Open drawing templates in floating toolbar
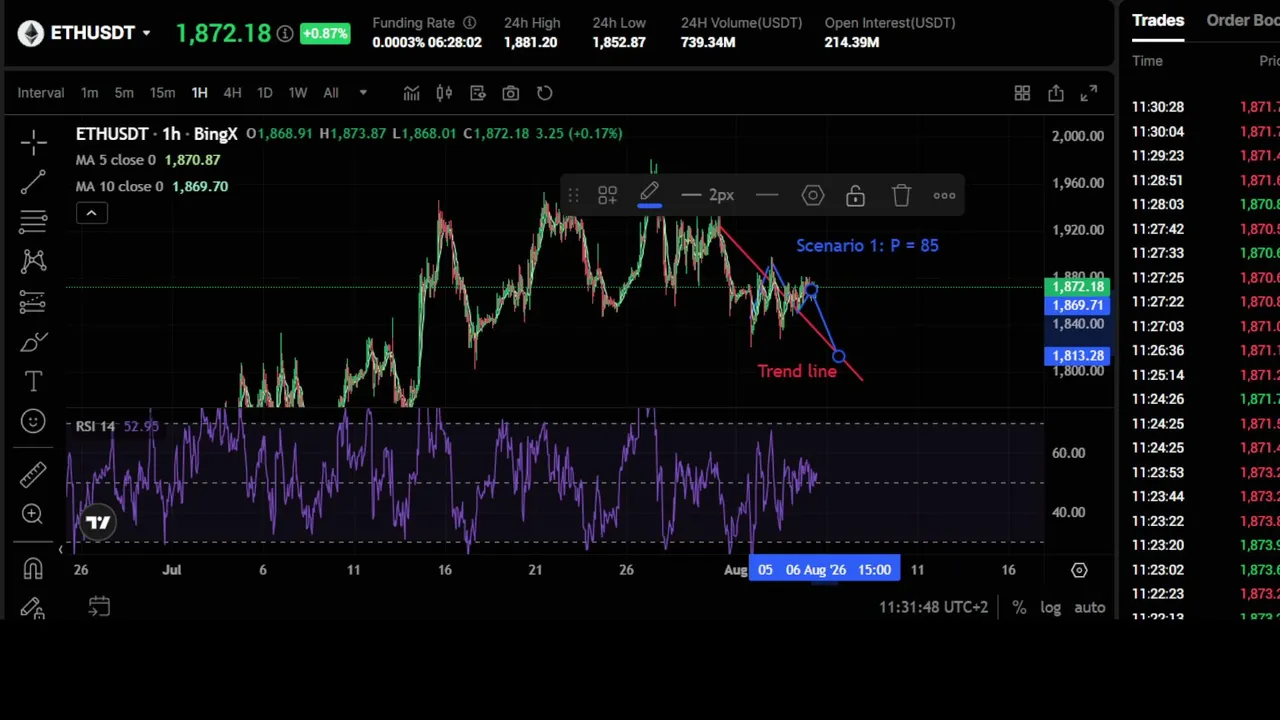The height and width of the screenshot is (720, 1280). [607, 195]
